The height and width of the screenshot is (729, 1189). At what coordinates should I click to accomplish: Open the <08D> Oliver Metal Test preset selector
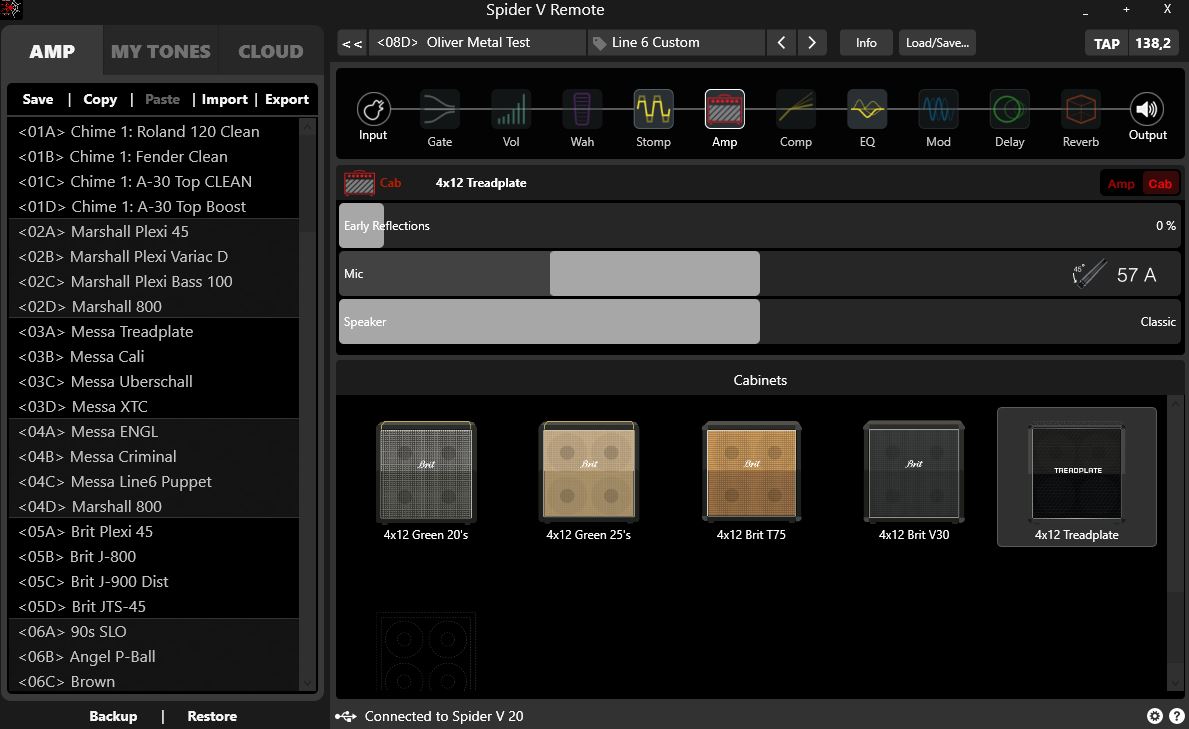[x=477, y=42]
